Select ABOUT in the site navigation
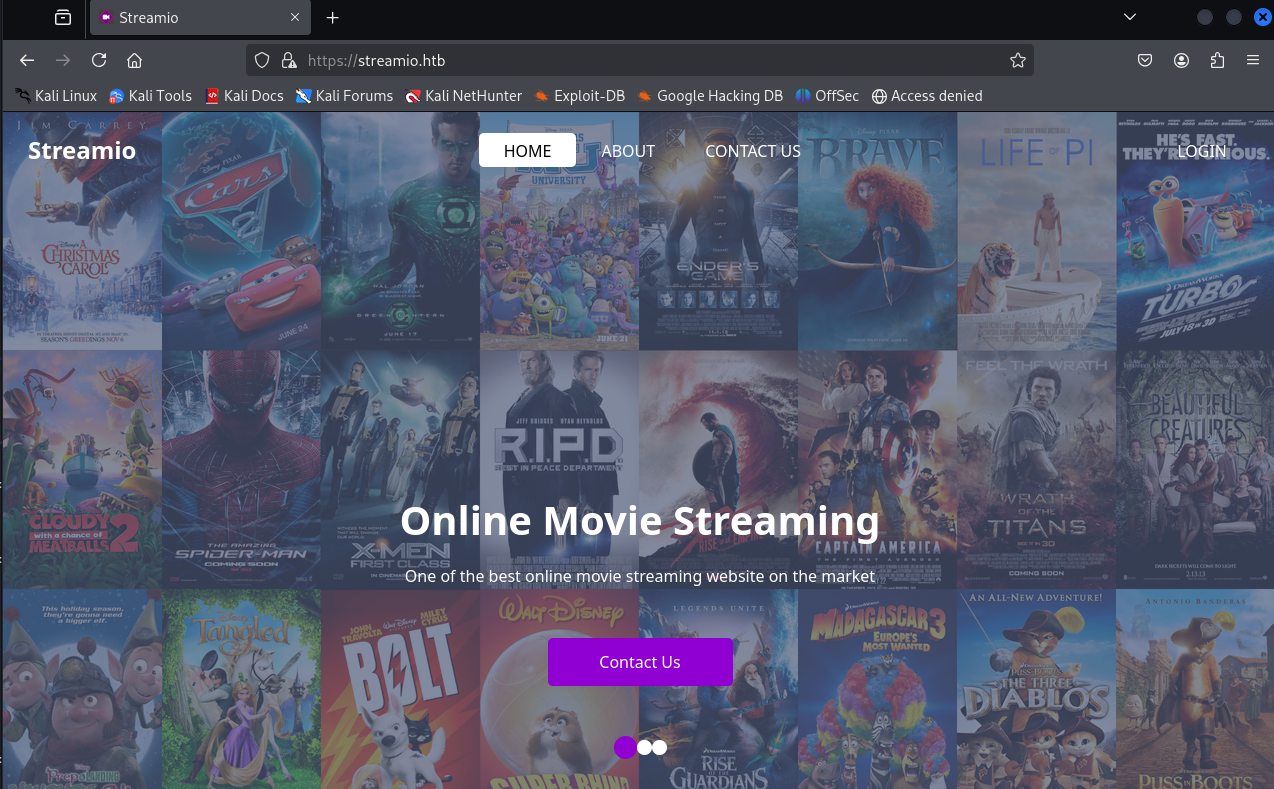This screenshot has width=1274, height=789. point(628,151)
